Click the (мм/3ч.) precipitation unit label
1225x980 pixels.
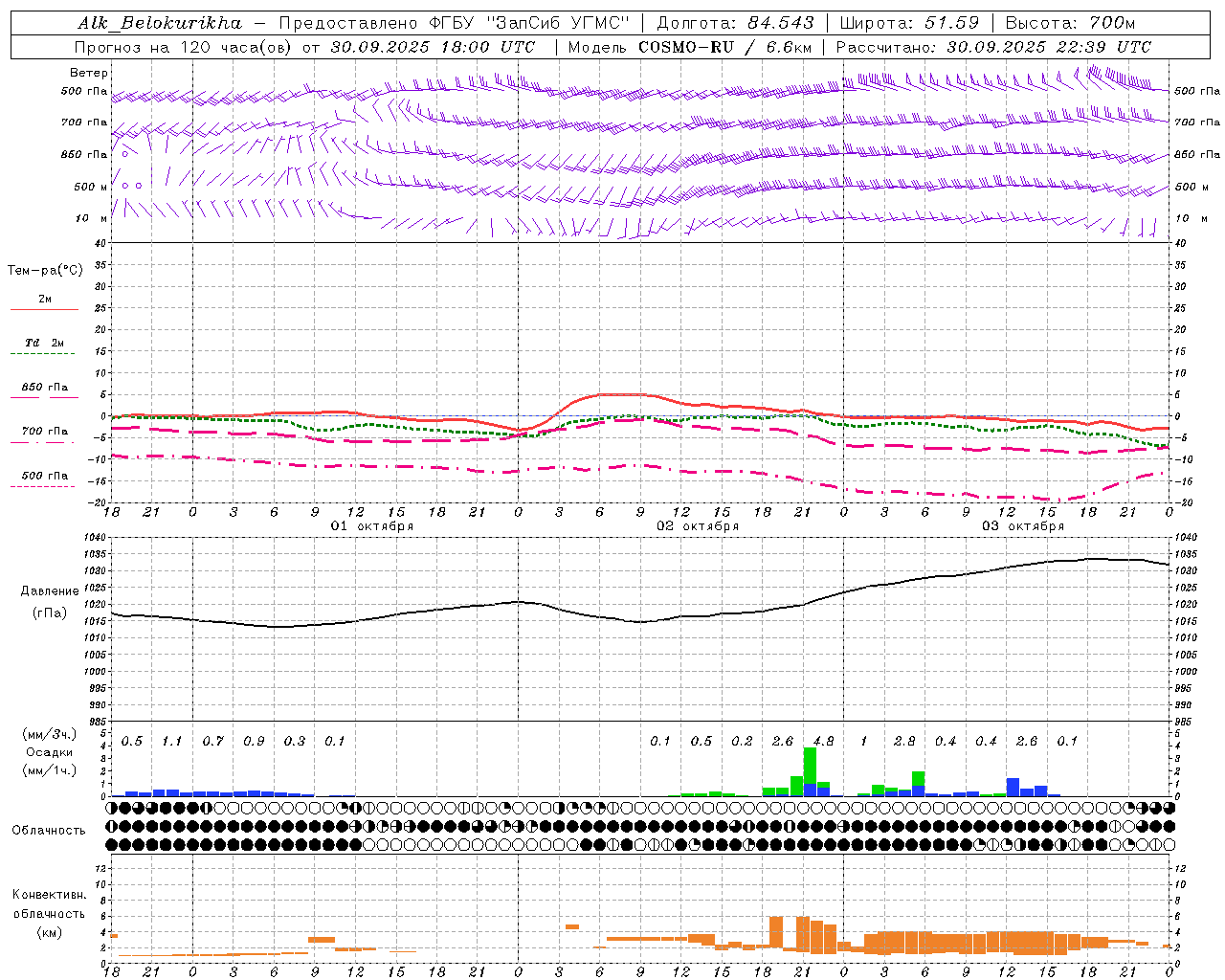[50, 734]
